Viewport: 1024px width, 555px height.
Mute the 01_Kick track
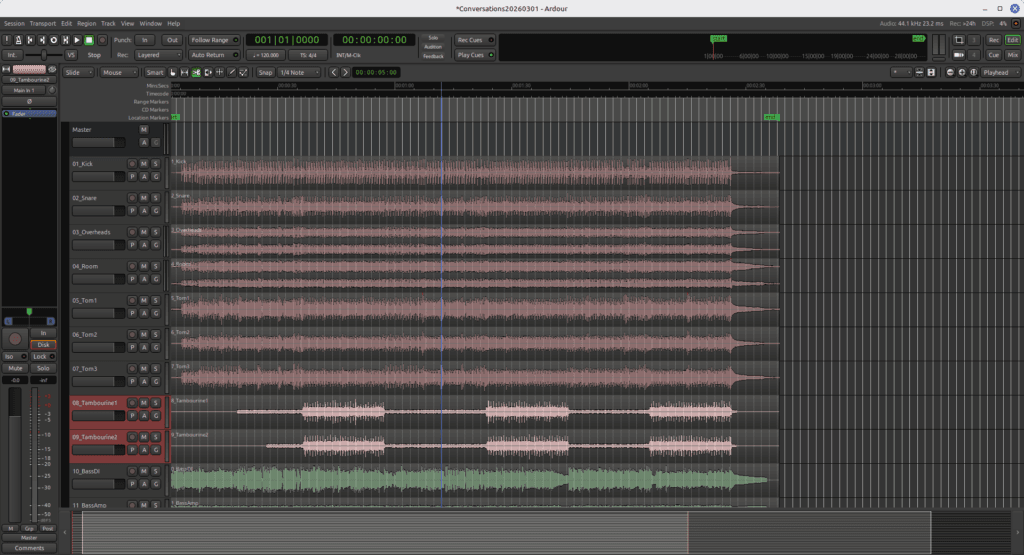coord(144,164)
